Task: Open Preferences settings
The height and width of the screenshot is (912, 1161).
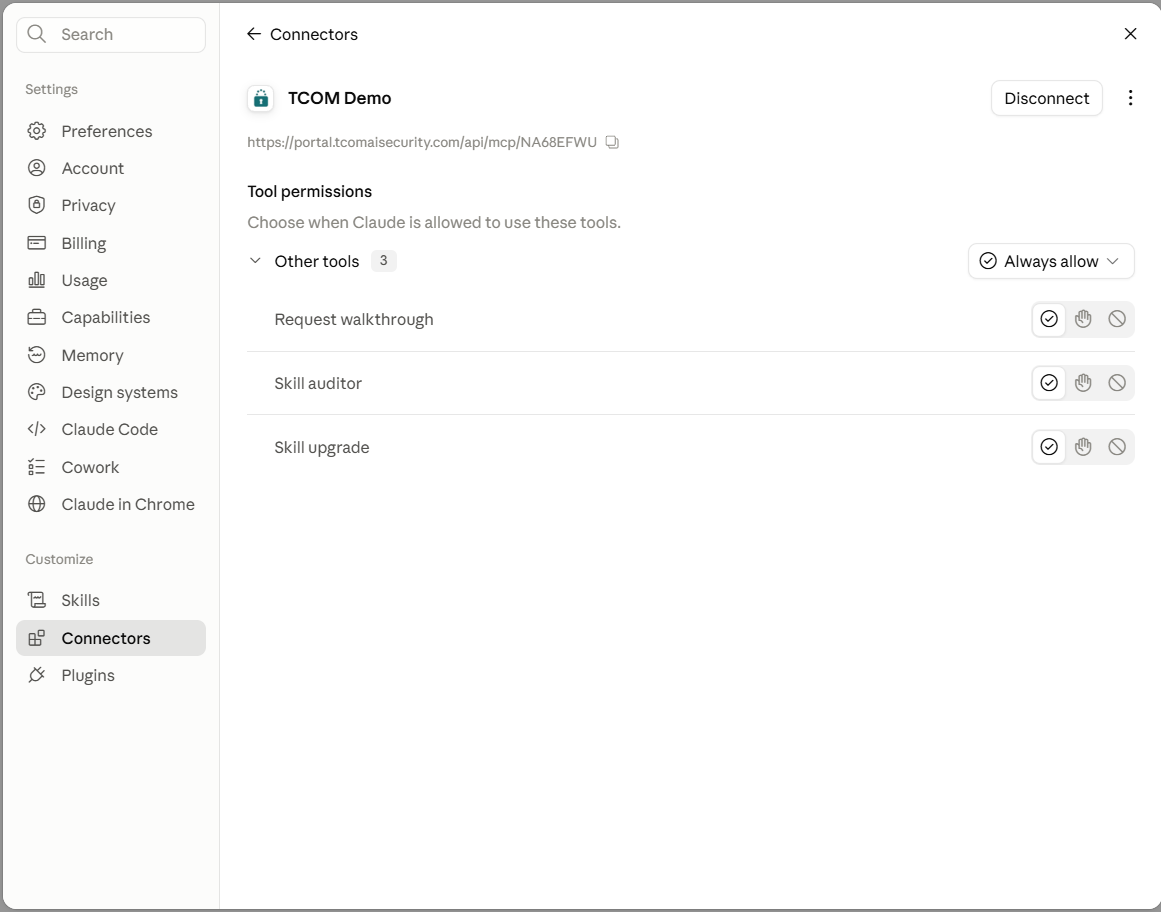Action: coord(111,131)
